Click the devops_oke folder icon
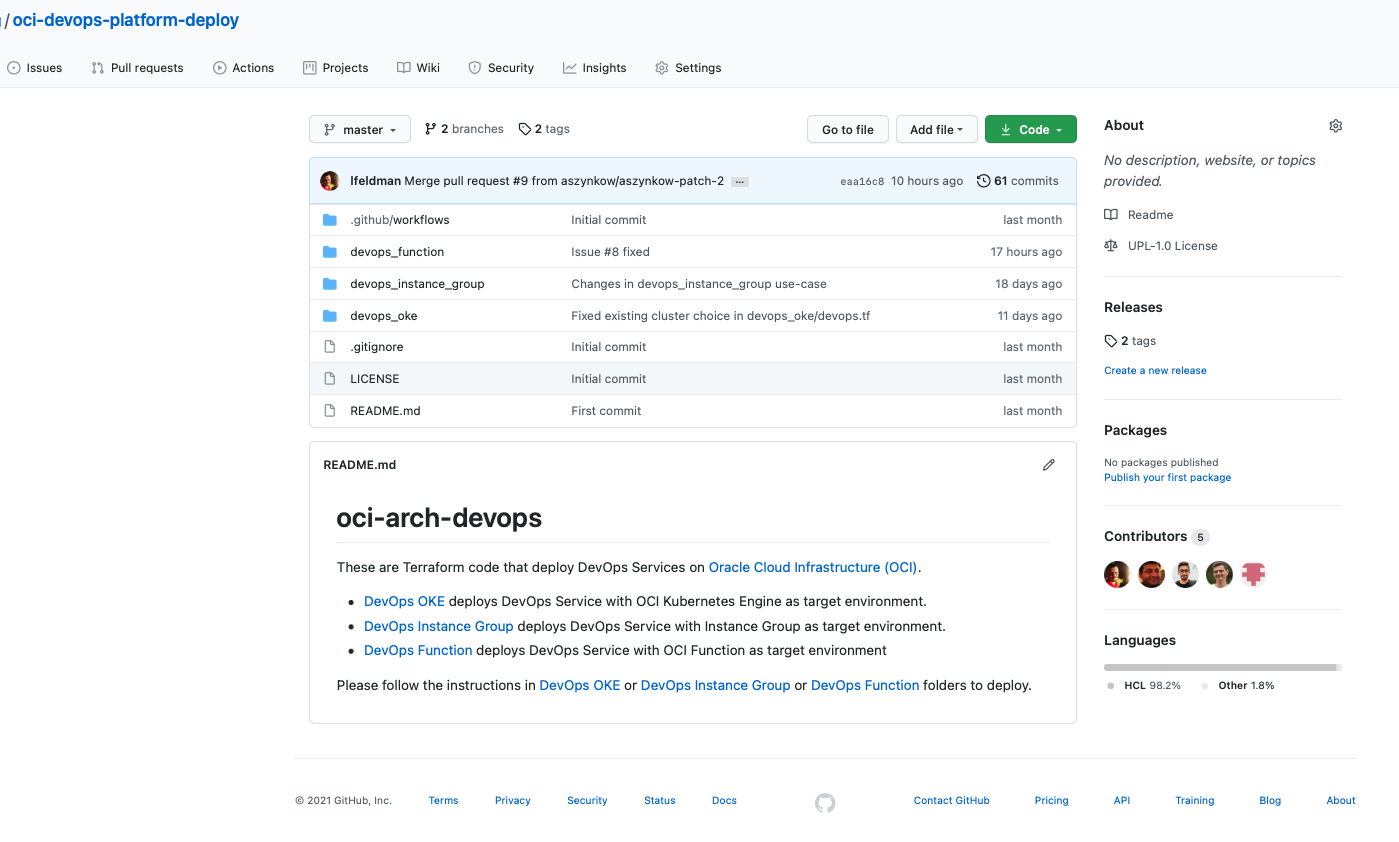Screen dimensions: 1399x842 tap(330, 316)
